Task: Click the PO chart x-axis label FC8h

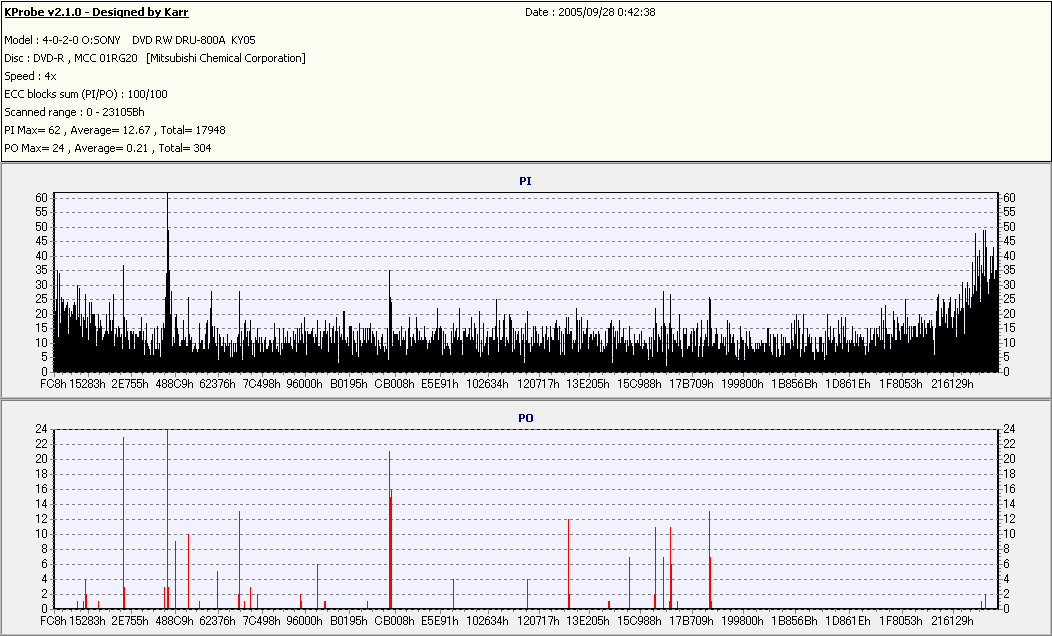Action: pyautogui.click(x=53, y=621)
